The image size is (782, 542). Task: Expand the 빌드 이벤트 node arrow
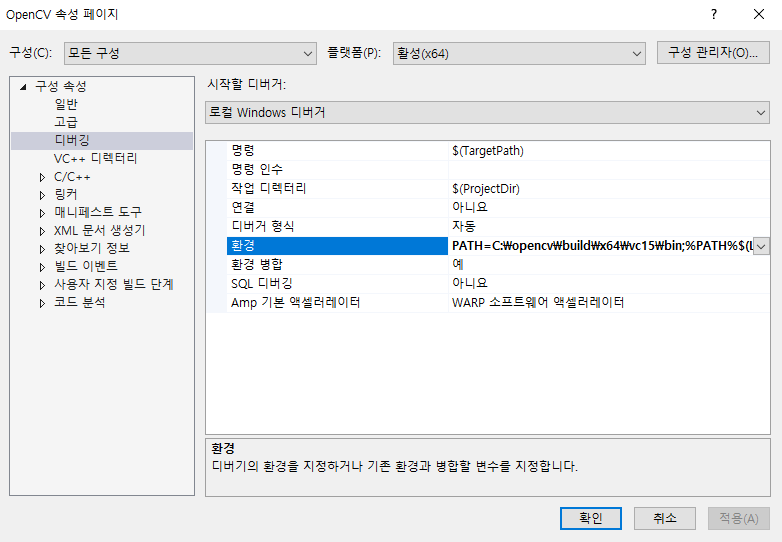[42, 267]
